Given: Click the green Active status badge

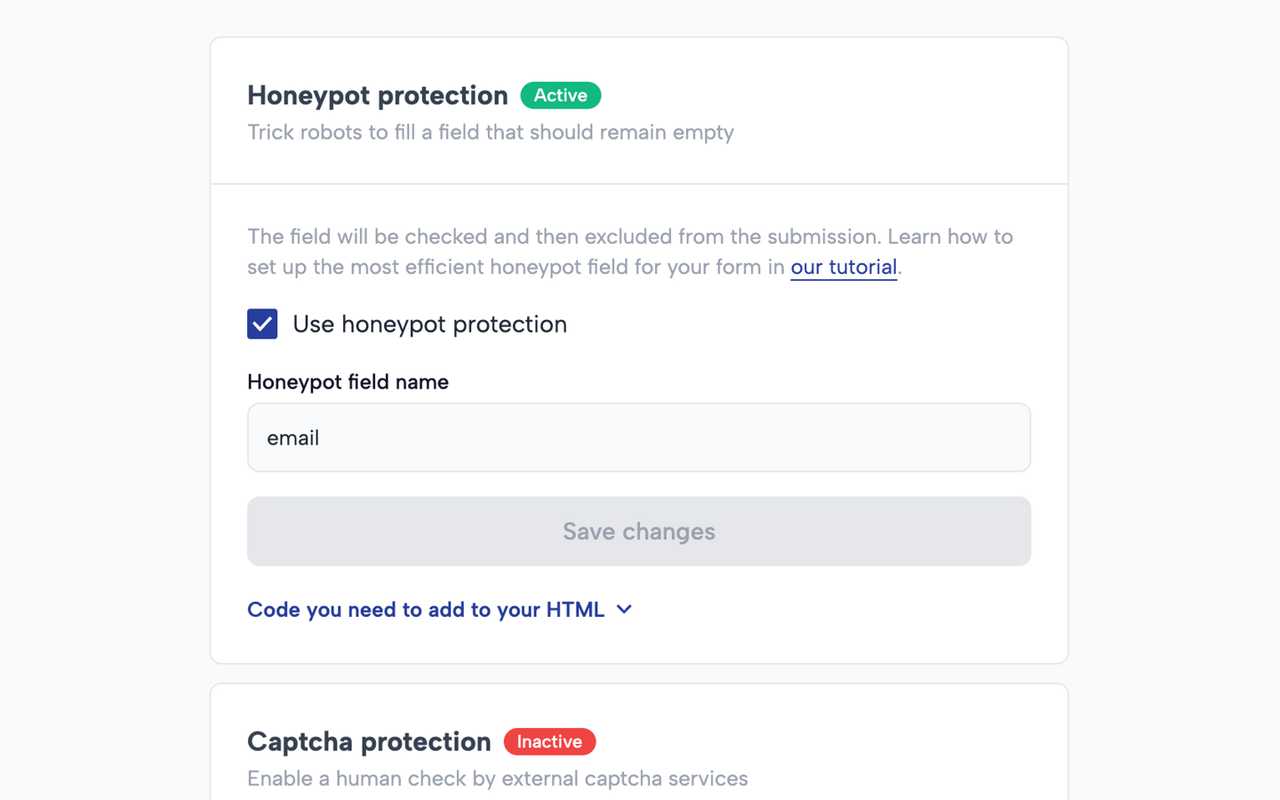Looking at the screenshot, I should click(560, 95).
